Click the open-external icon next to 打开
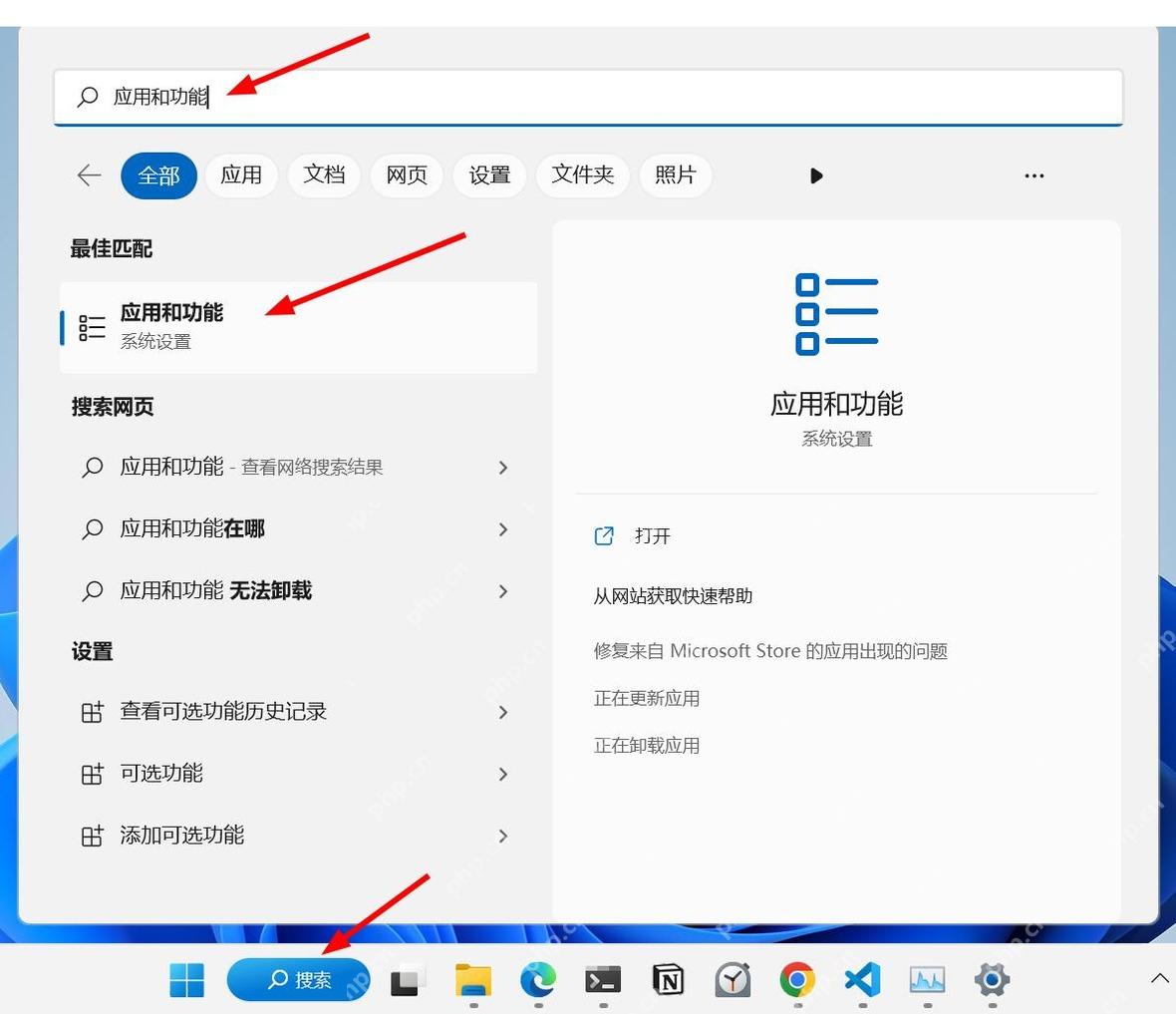Viewport: 1176px width, 1014px height. tap(604, 535)
